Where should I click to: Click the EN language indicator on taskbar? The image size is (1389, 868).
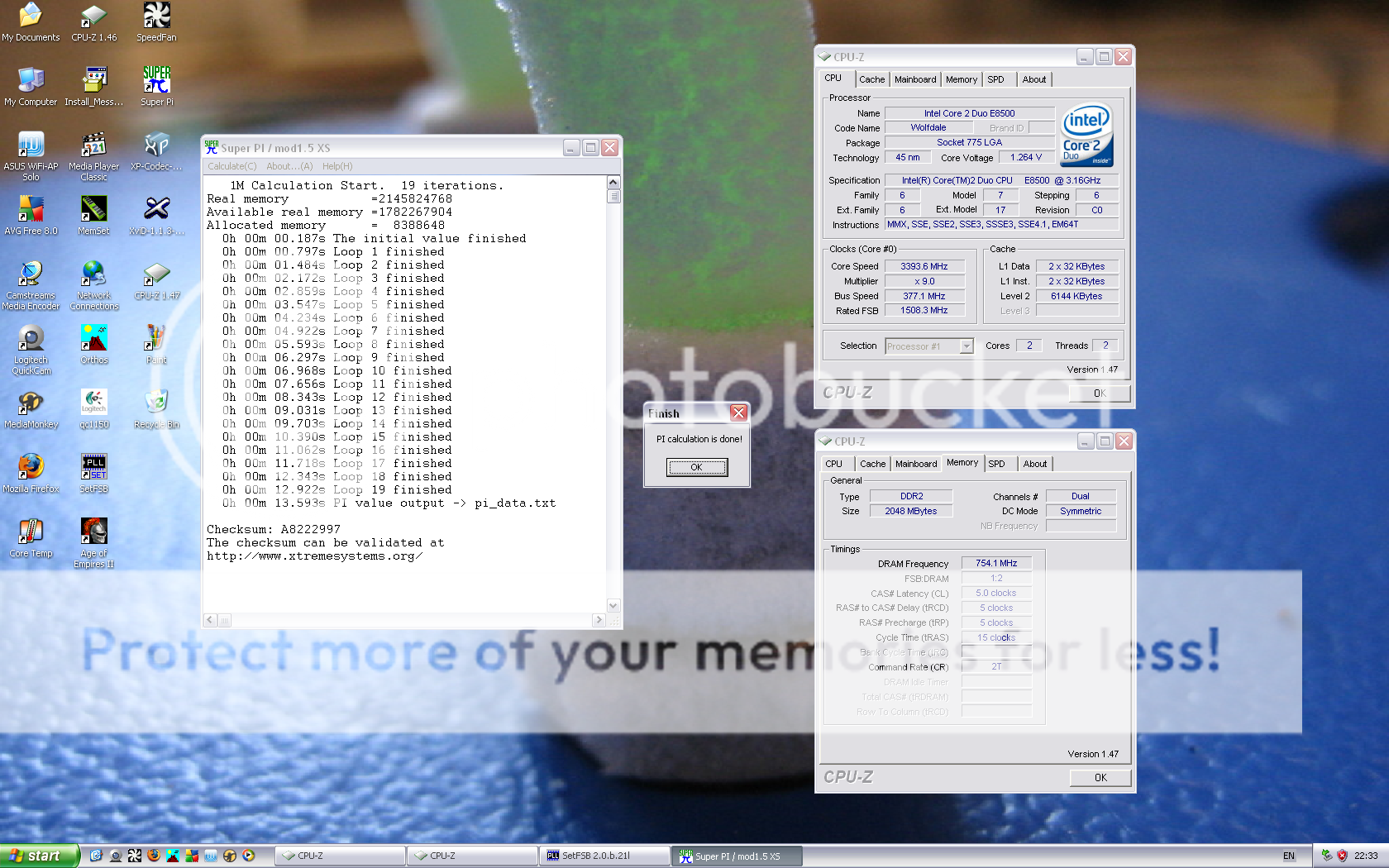(1289, 856)
